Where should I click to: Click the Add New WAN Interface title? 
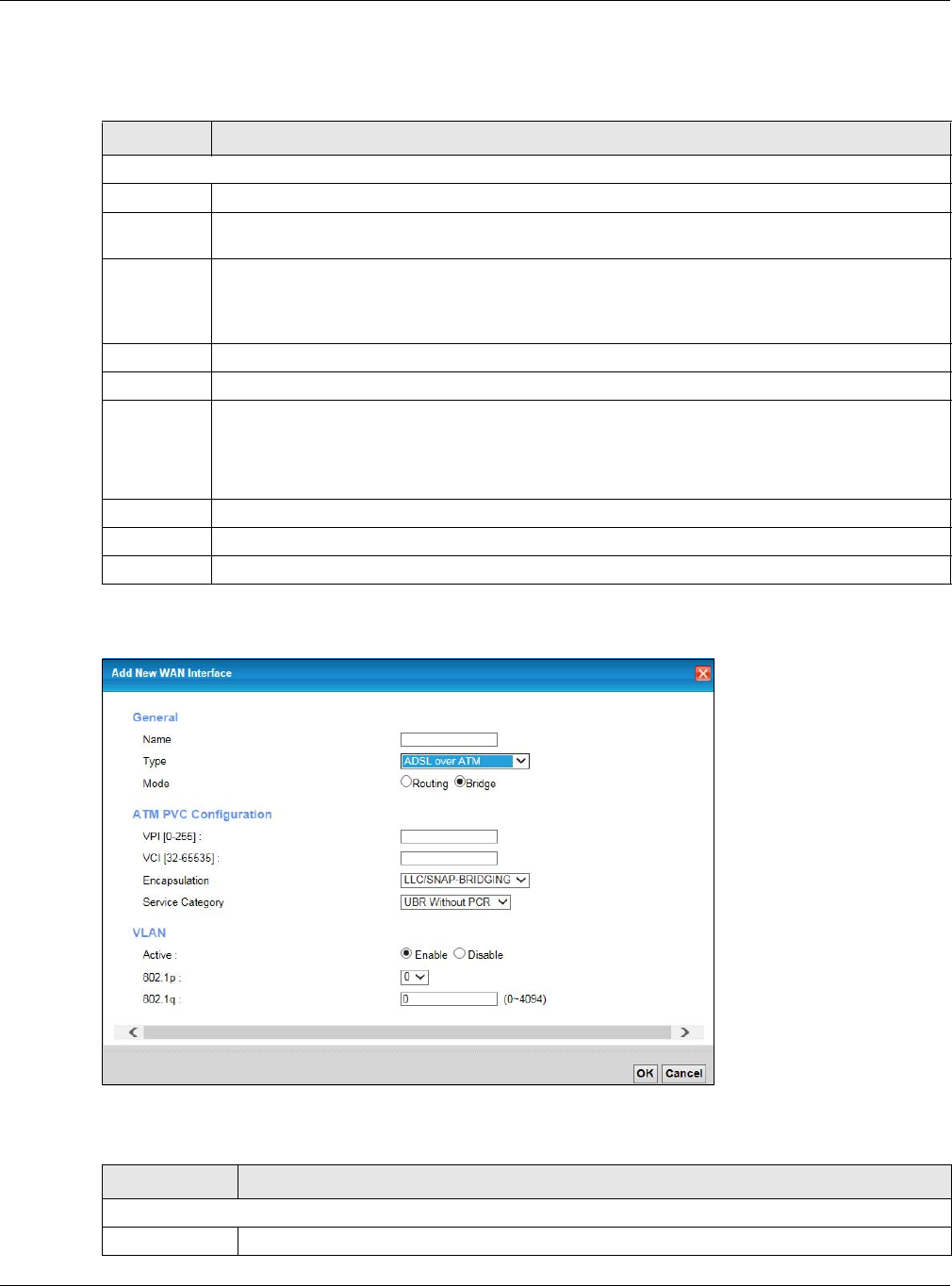pos(172,673)
